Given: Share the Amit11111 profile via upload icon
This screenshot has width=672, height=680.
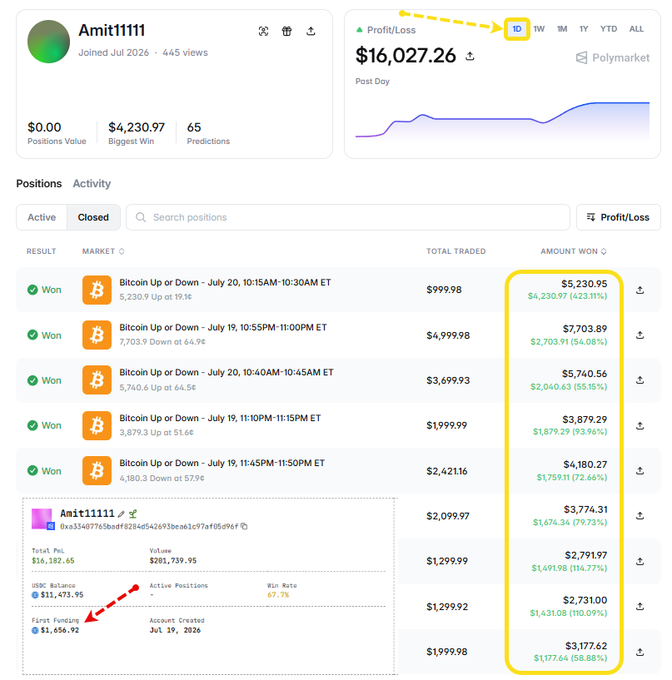Looking at the screenshot, I should pos(310,31).
